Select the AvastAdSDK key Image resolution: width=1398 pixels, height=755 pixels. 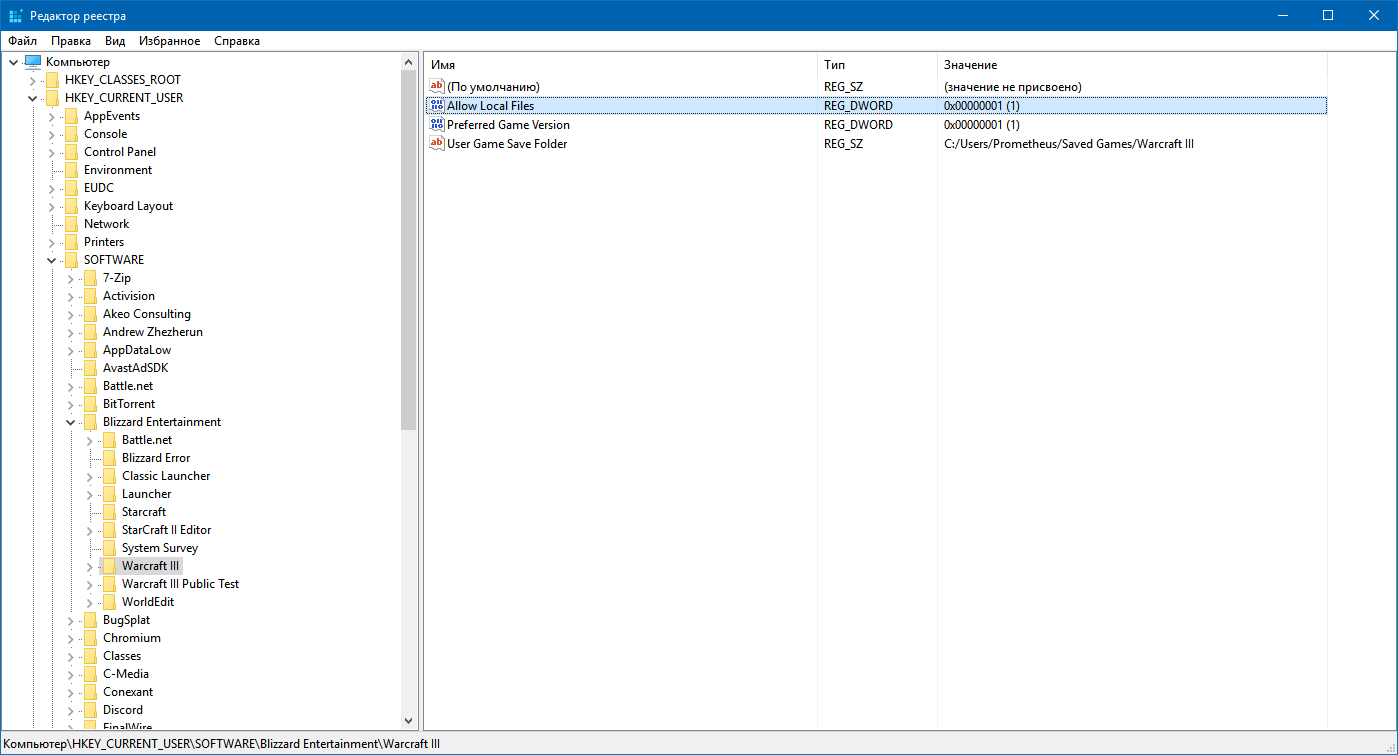[x=135, y=368]
